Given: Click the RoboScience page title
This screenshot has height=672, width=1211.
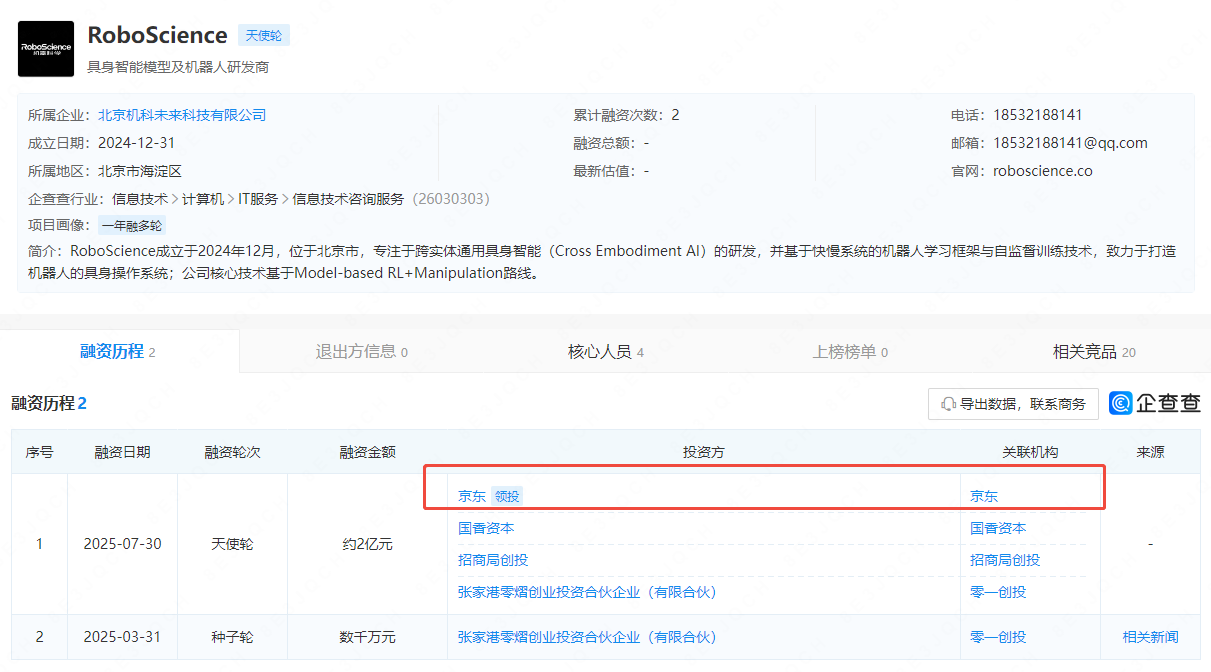Looking at the screenshot, I should [x=158, y=35].
